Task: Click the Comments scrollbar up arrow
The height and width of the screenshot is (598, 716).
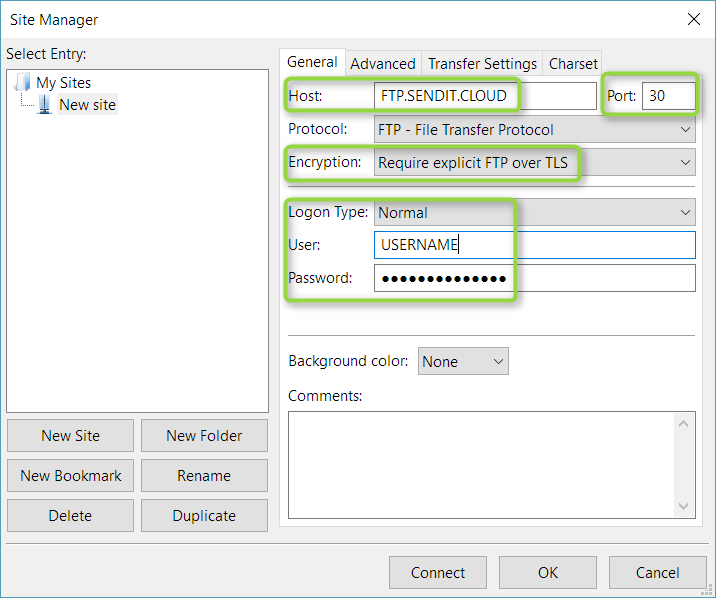Action: coord(684,424)
